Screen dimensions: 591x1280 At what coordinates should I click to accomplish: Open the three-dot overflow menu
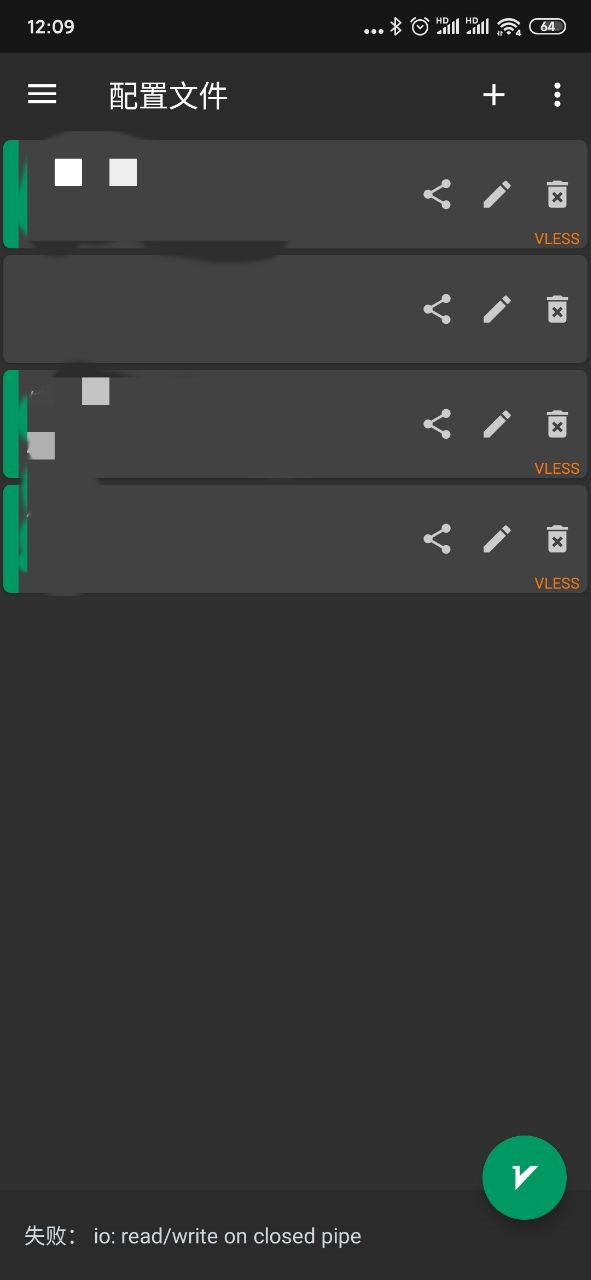coord(557,95)
